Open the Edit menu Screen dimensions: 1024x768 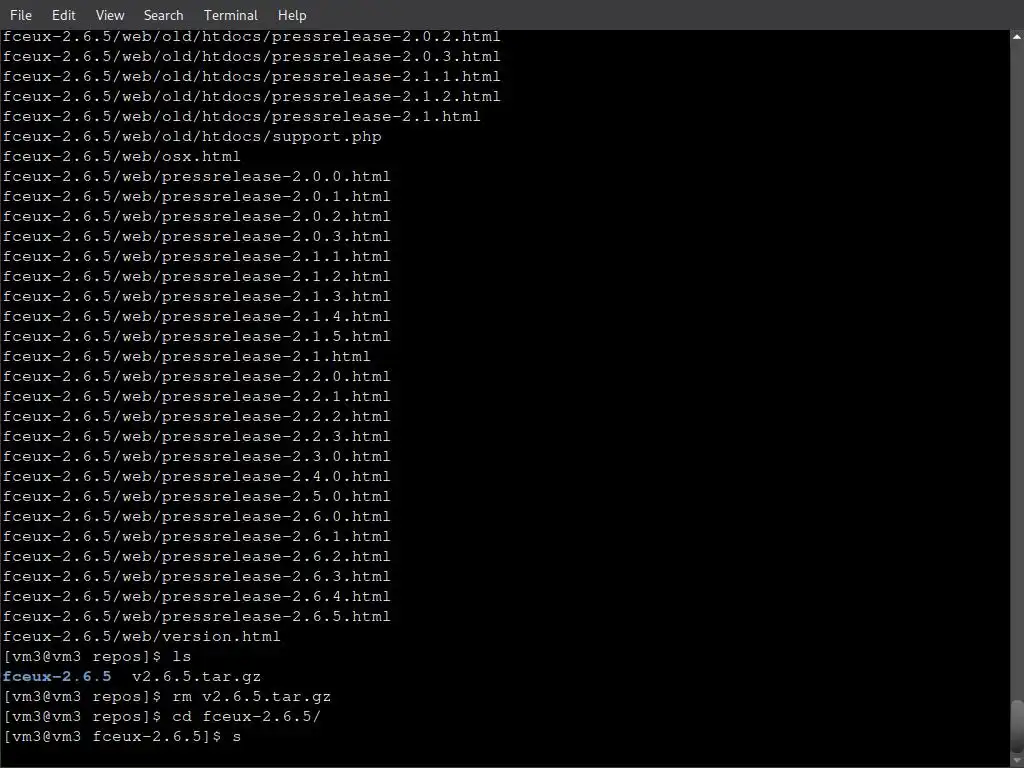click(x=63, y=15)
